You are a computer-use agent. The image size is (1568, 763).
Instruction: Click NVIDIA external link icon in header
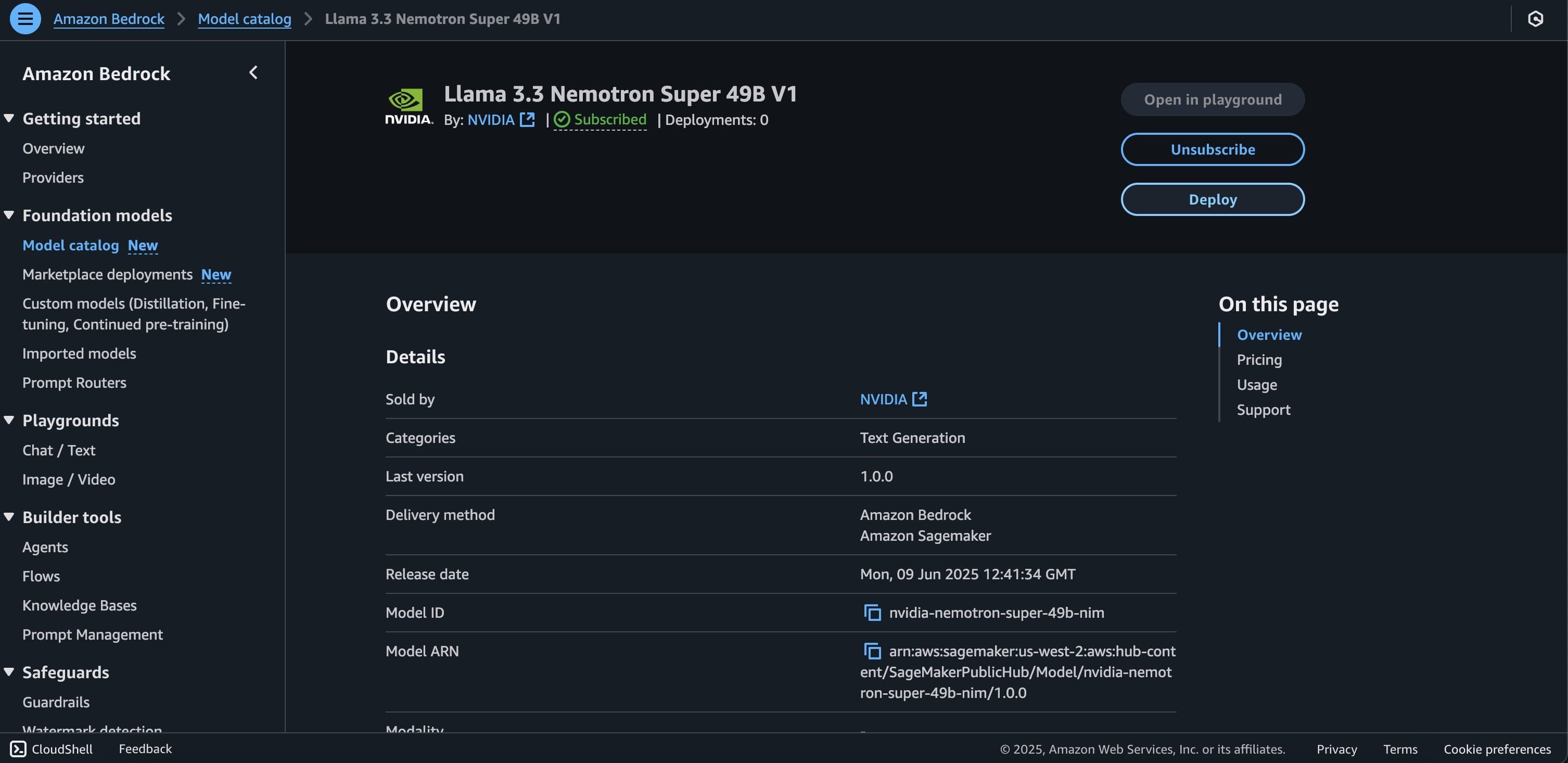pos(527,120)
